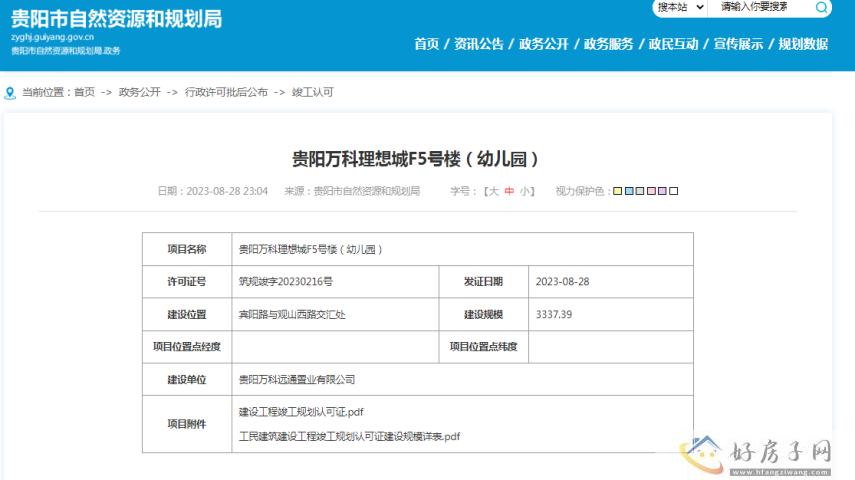Set font size to 大
This screenshot has height=480, width=855.
[493, 191]
